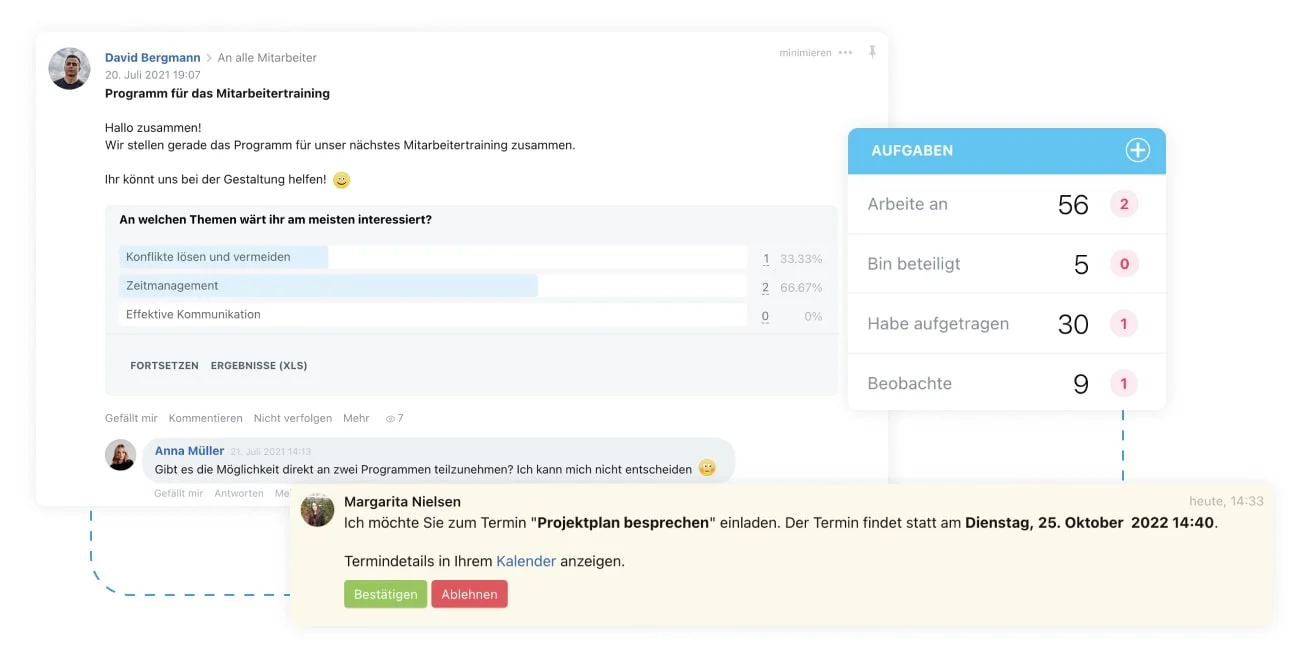Click the post date 20. Juli 2021 19:07
This screenshot has width=1300, height=660.
[153, 75]
